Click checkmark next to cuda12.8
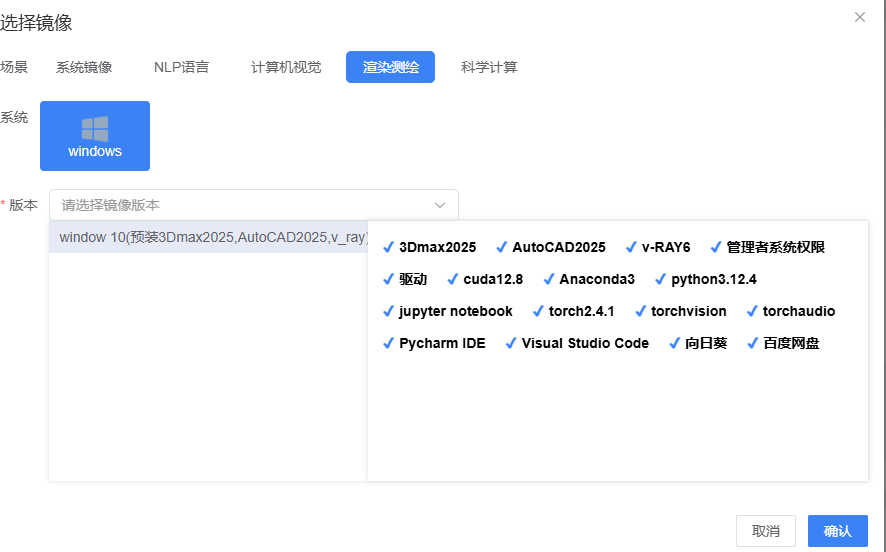Image resolution: width=886 pixels, height=552 pixels. pos(453,279)
